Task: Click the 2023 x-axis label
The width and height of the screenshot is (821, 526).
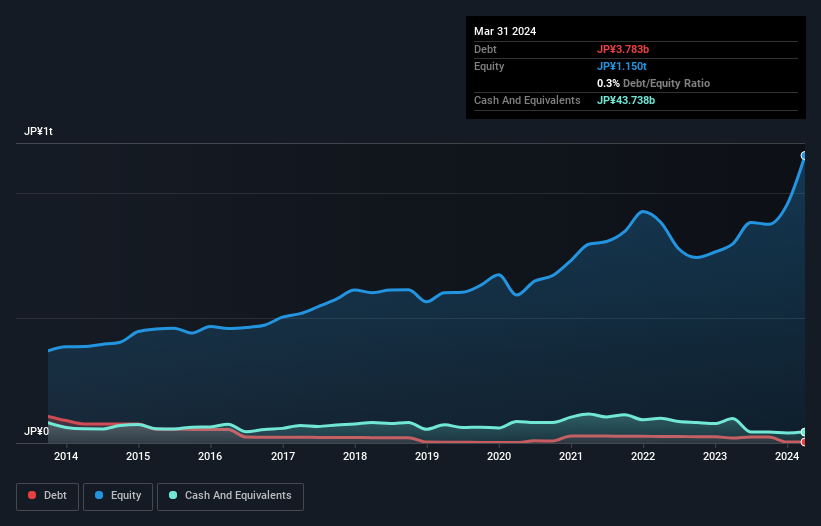Action: 715,456
